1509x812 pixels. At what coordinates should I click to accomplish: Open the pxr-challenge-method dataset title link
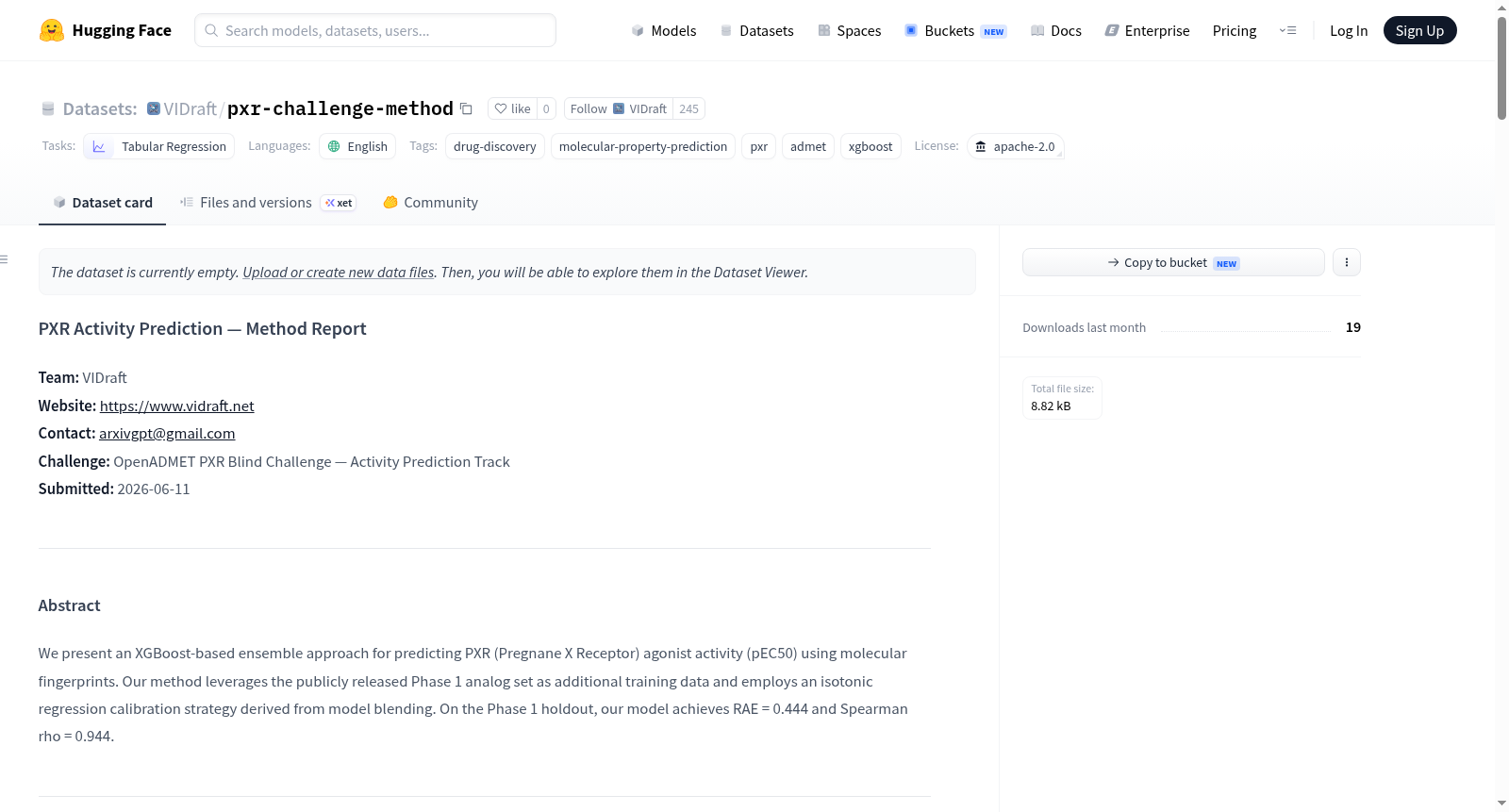tap(340, 108)
